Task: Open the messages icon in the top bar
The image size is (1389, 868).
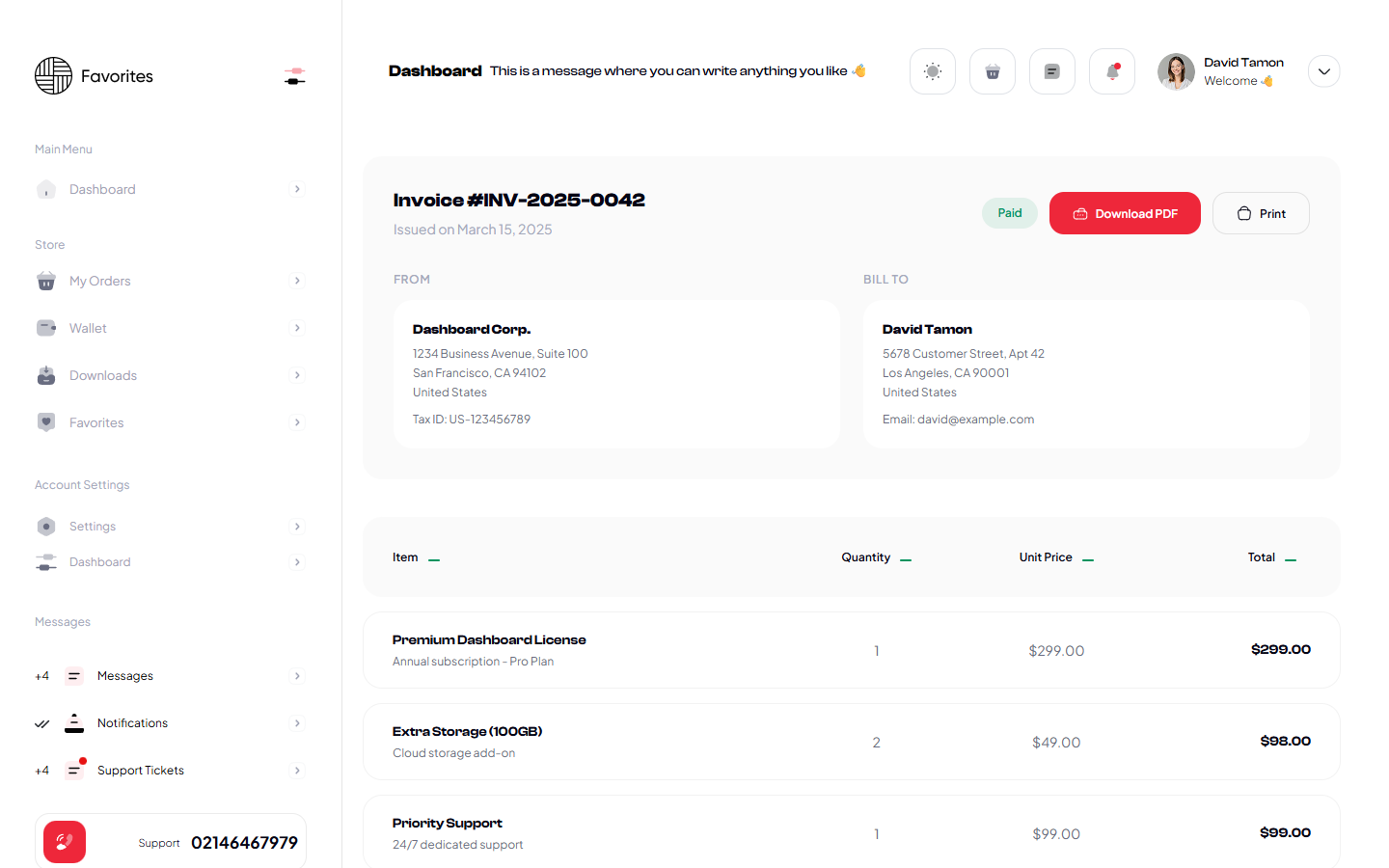Action: click(1051, 70)
